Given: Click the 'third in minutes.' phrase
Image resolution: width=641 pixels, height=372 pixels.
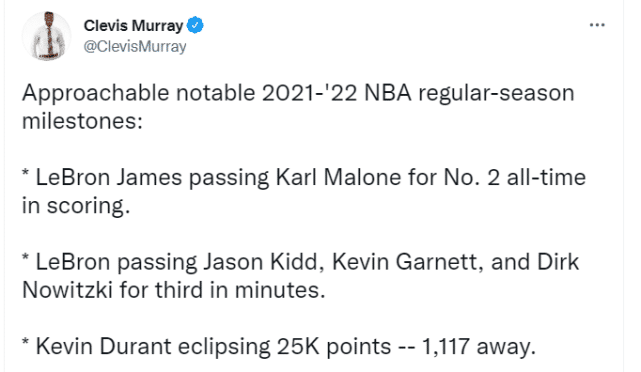Looking at the screenshot, I should tap(240, 291).
